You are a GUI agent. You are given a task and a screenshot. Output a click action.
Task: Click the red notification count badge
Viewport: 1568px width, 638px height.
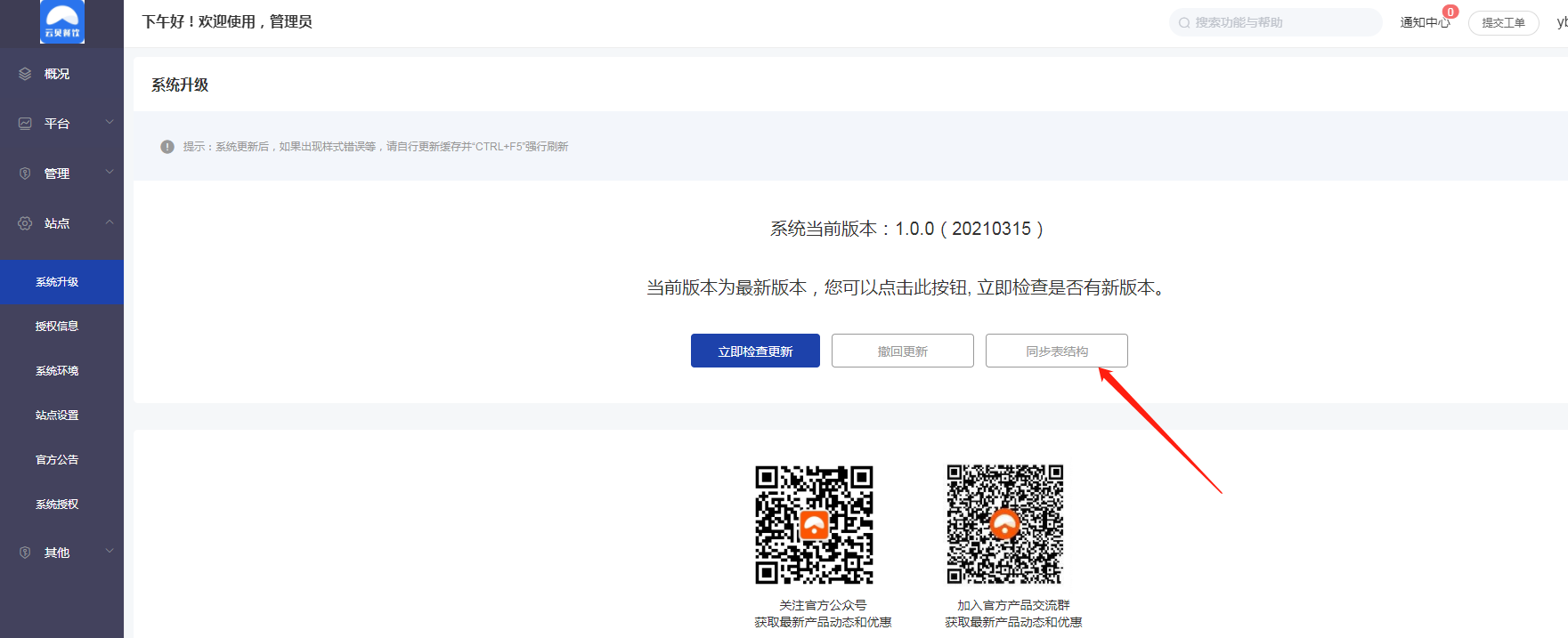tap(1450, 12)
